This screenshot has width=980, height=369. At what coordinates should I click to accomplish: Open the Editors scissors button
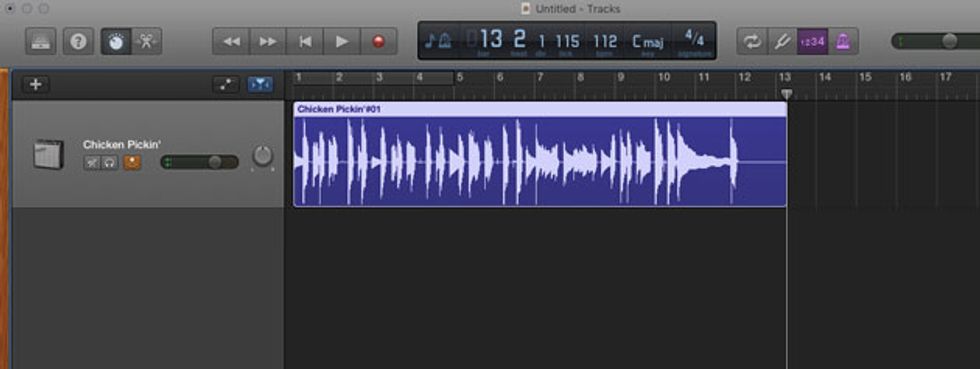147,41
